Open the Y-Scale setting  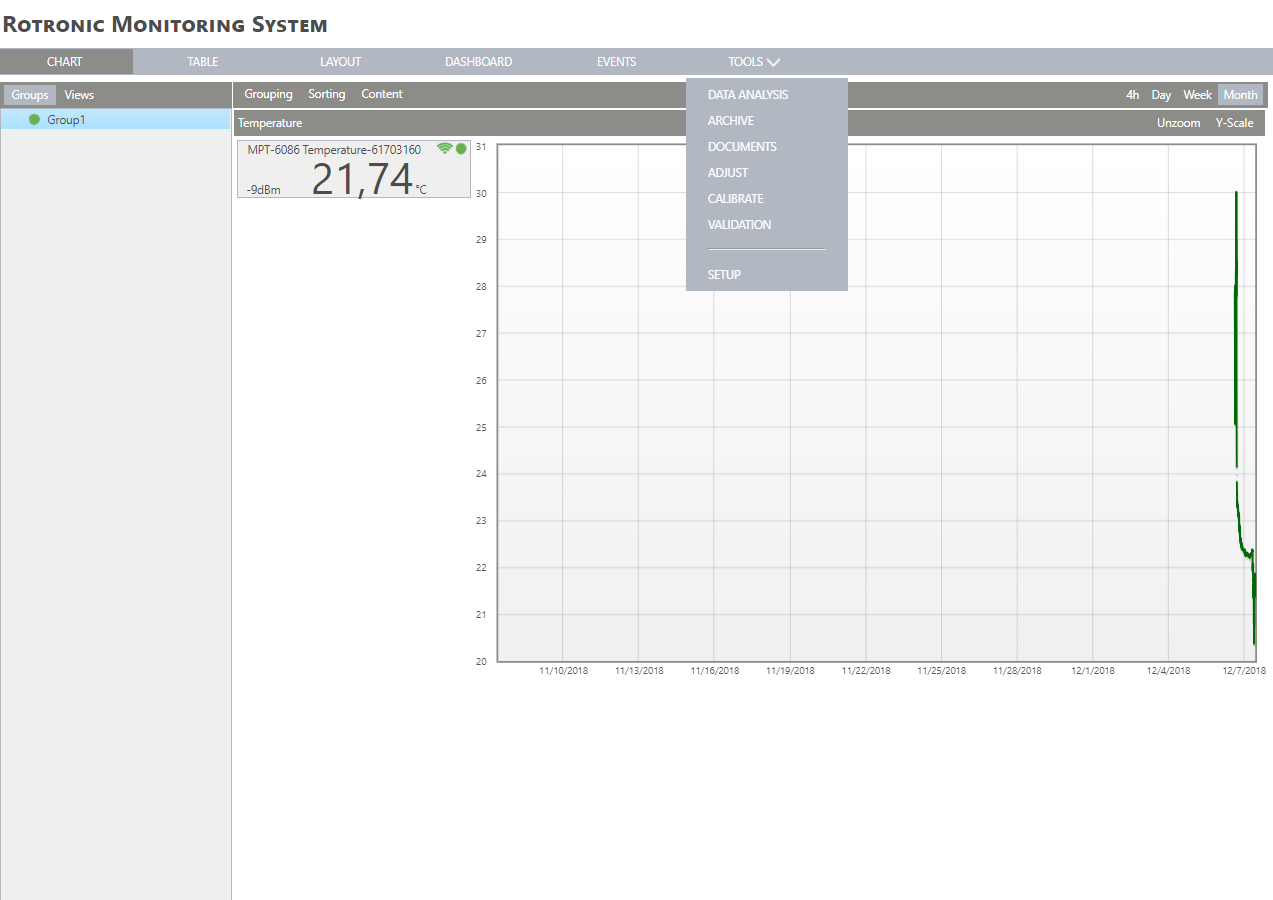[1234, 123]
